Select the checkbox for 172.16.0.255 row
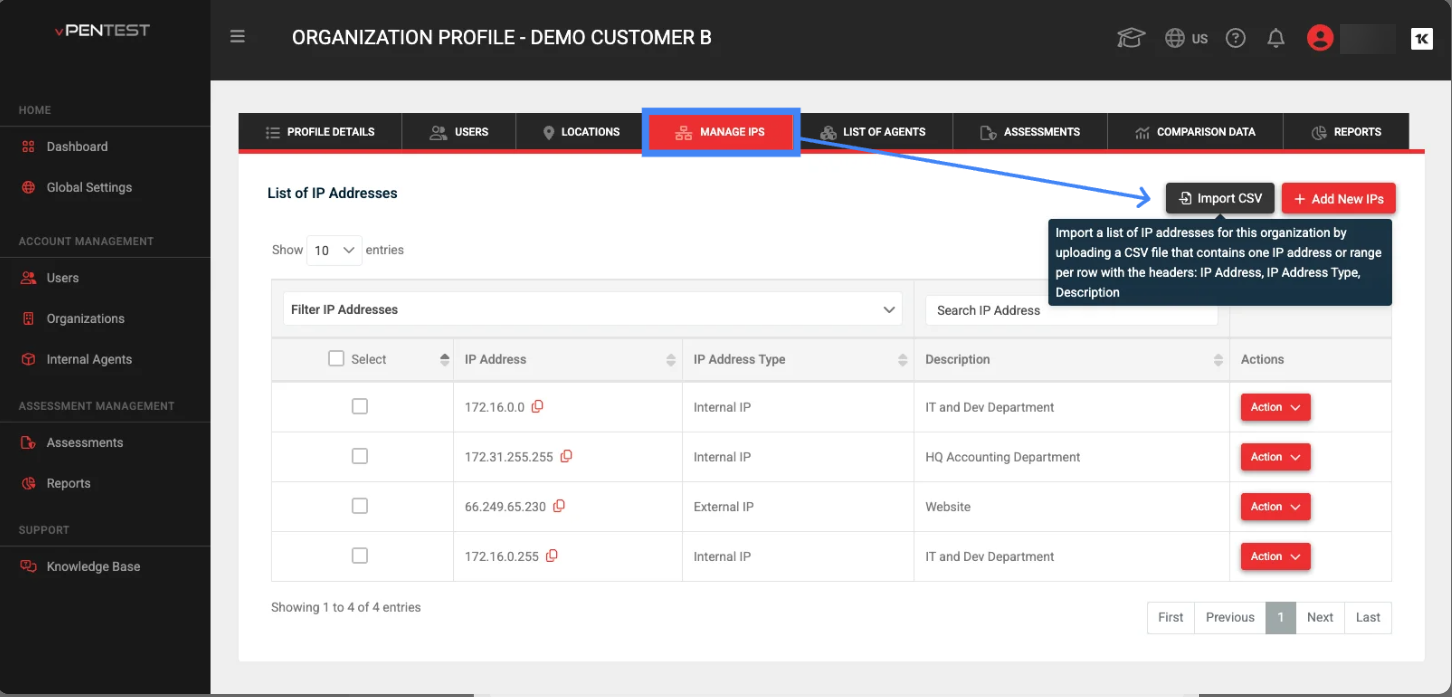This screenshot has height=697, width=1452. click(360, 556)
